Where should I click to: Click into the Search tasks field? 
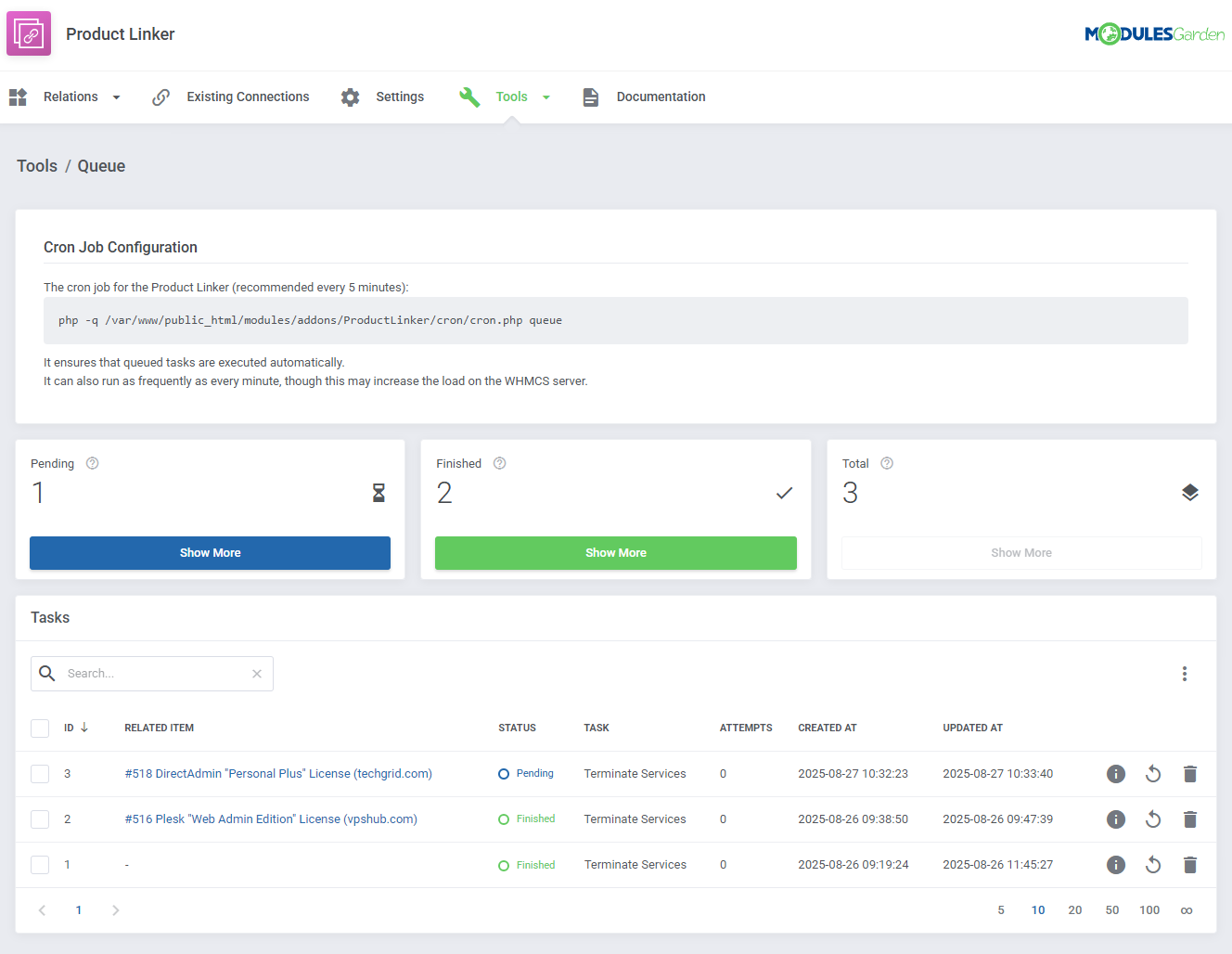(152, 674)
